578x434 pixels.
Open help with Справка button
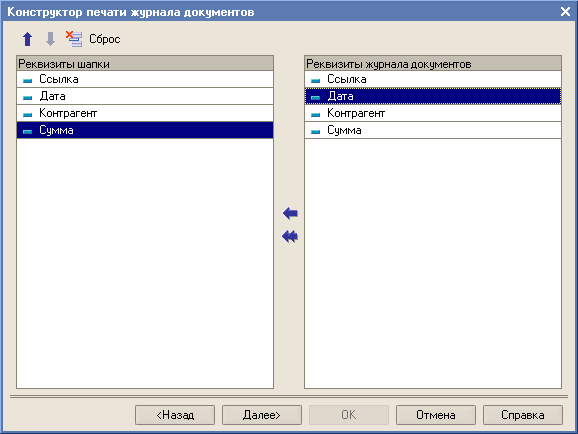point(523,415)
